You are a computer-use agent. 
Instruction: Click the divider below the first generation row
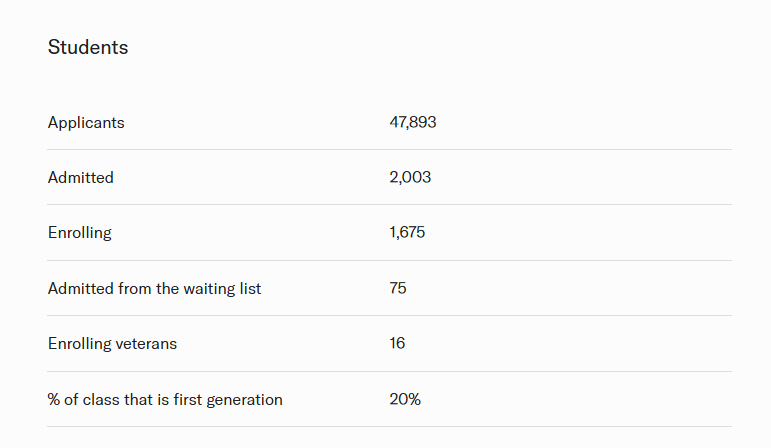pos(389,427)
